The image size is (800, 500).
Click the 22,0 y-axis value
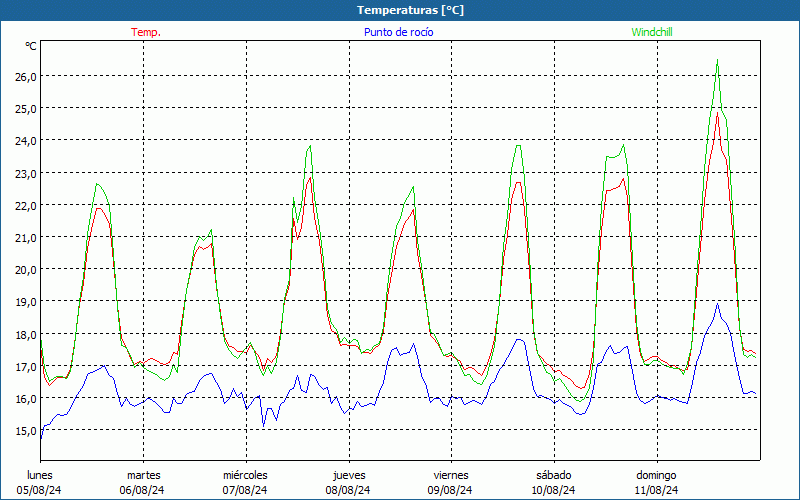tap(25, 205)
